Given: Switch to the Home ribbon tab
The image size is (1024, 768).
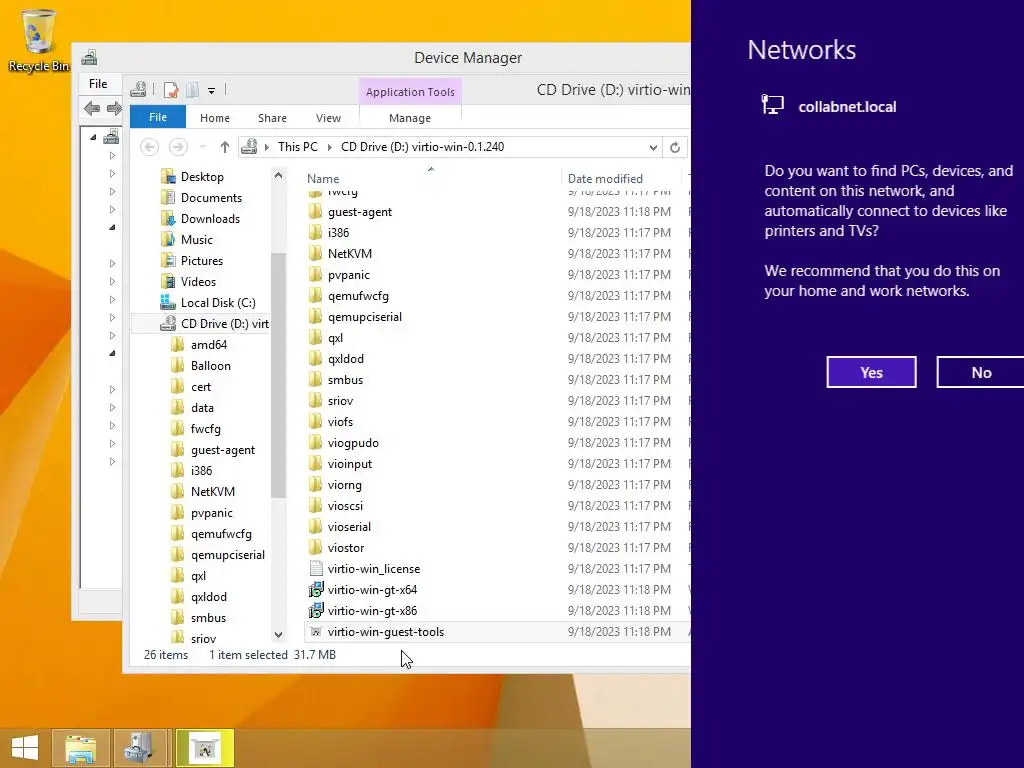Looking at the screenshot, I should point(215,118).
